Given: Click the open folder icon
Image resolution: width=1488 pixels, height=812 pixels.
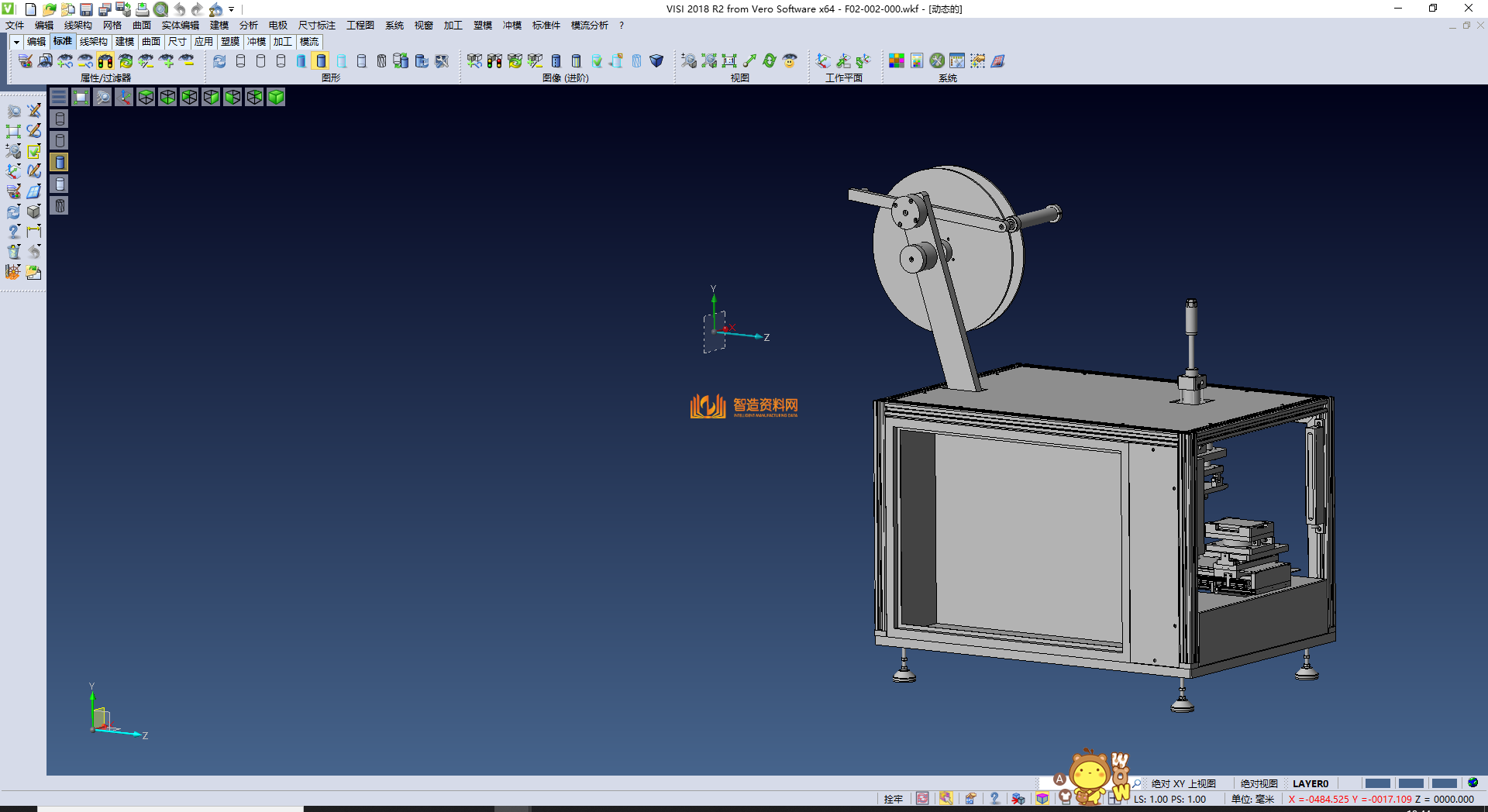Looking at the screenshot, I should [x=49, y=9].
